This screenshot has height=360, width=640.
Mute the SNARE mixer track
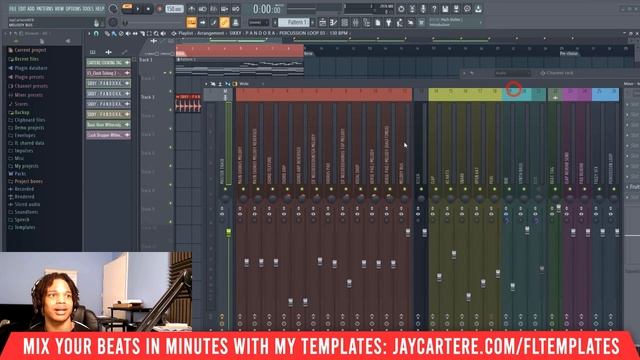465,189
